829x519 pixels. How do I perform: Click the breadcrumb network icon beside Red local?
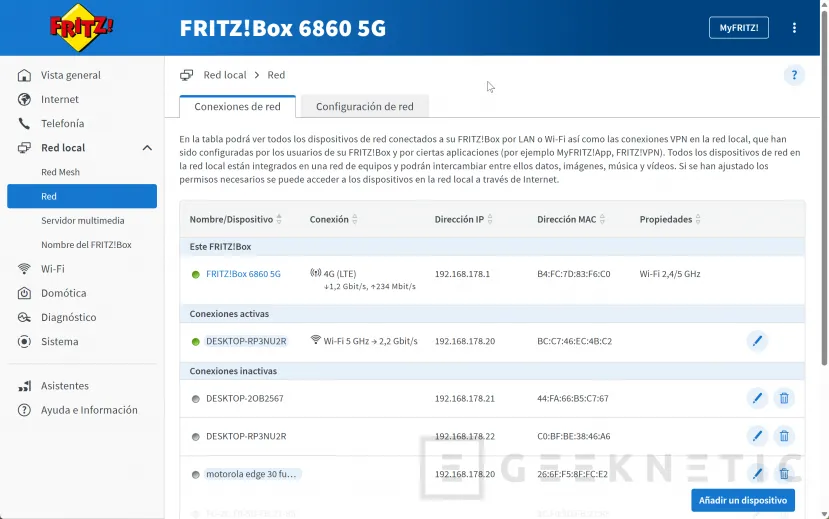click(187, 75)
